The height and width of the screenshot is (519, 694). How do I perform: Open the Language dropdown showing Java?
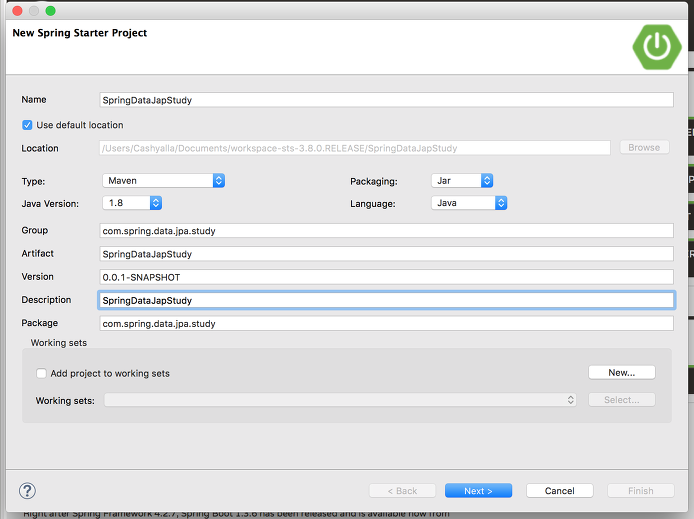469,203
